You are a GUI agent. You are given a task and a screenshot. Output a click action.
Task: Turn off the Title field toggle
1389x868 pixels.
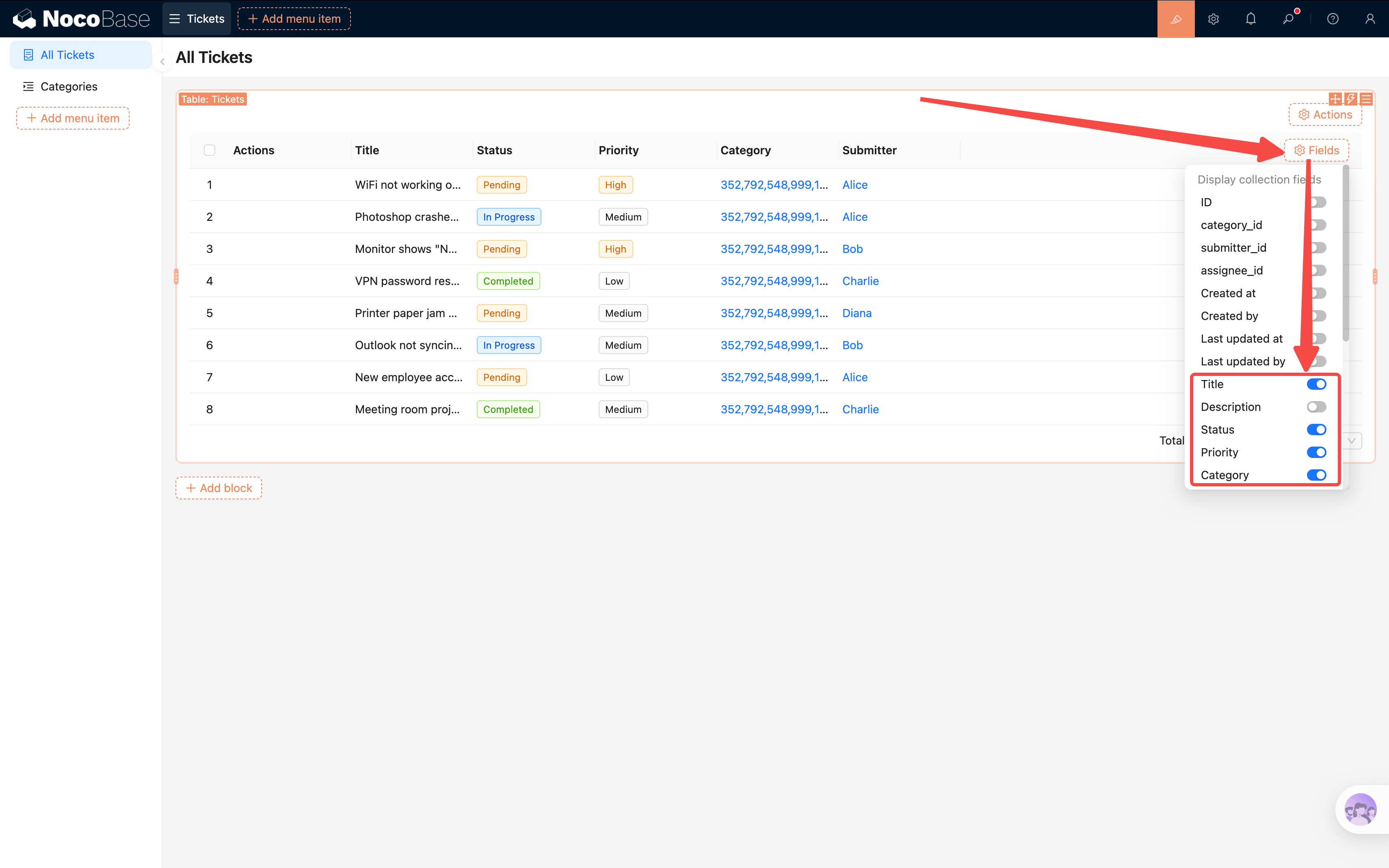click(x=1316, y=384)
